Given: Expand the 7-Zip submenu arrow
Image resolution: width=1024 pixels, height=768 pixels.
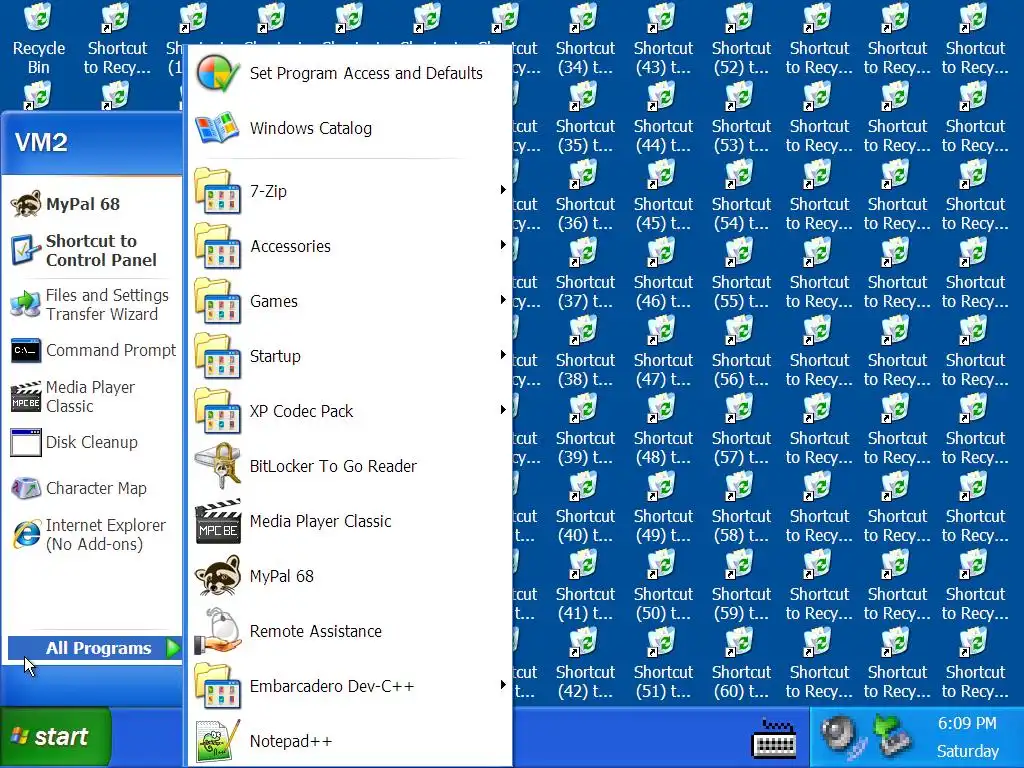Looking at the screenshot, I should pos(503,190).
